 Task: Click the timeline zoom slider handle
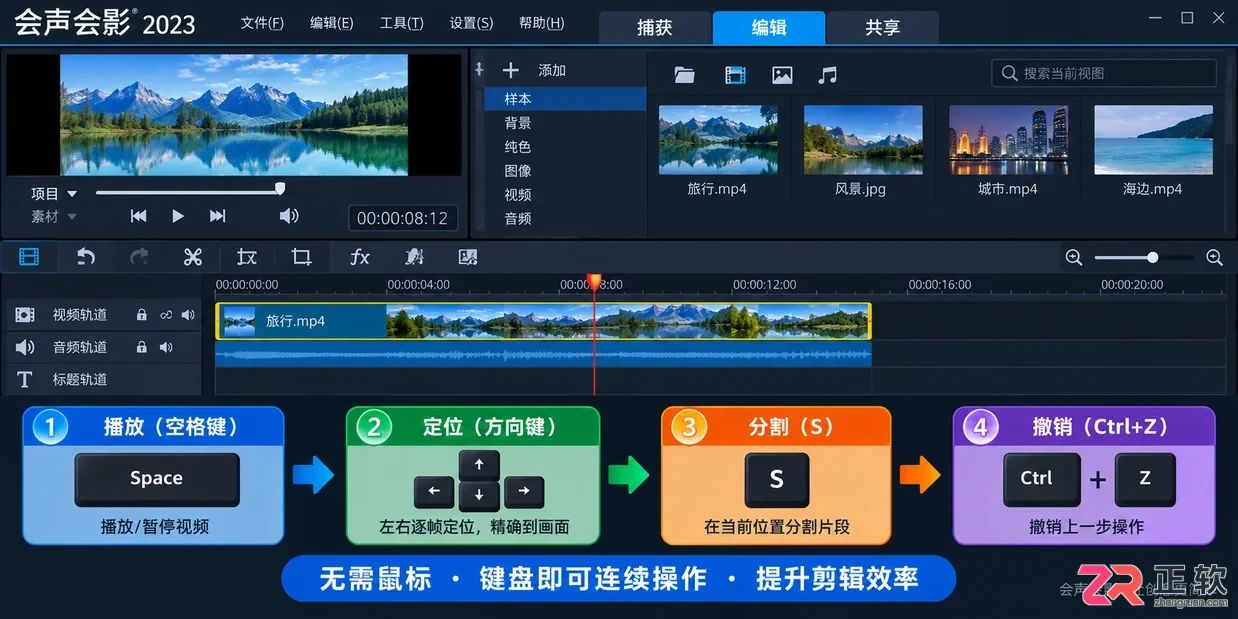(x=1152, y=257)
